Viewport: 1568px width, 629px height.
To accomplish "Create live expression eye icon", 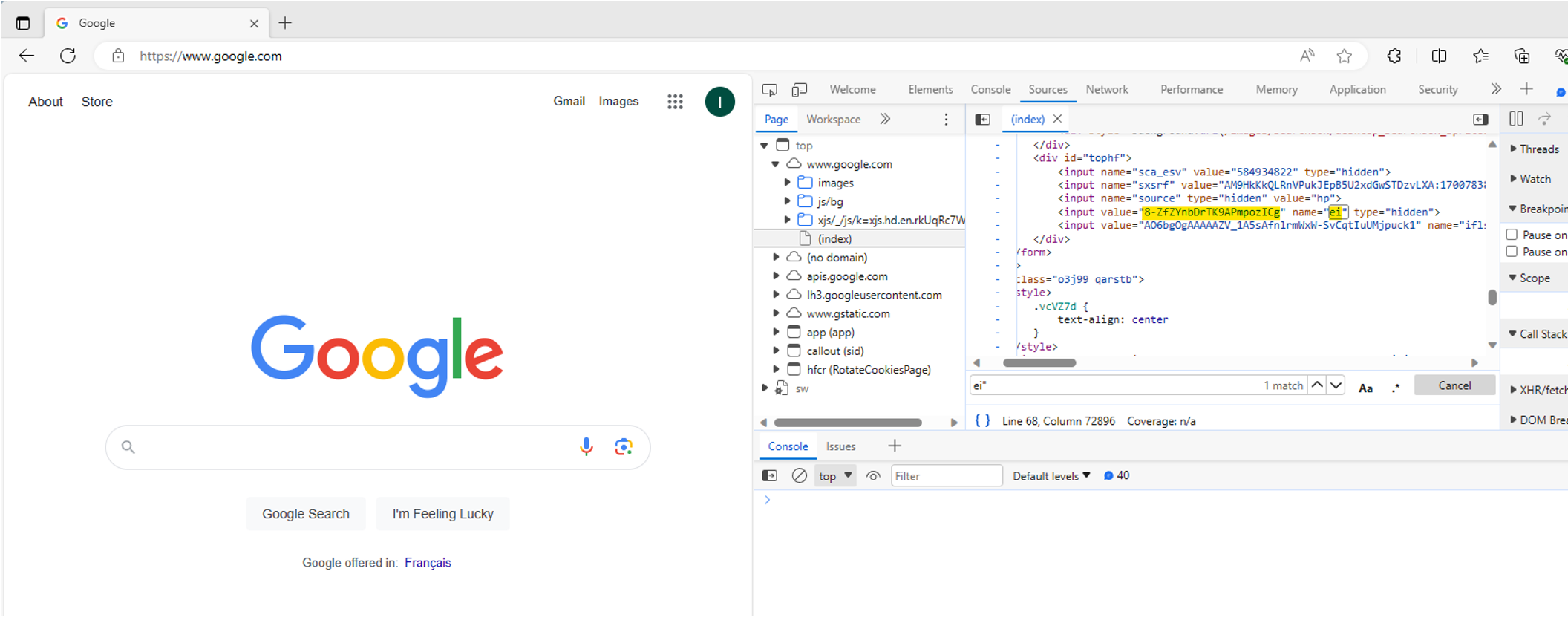I will click(x=873, y=476).
